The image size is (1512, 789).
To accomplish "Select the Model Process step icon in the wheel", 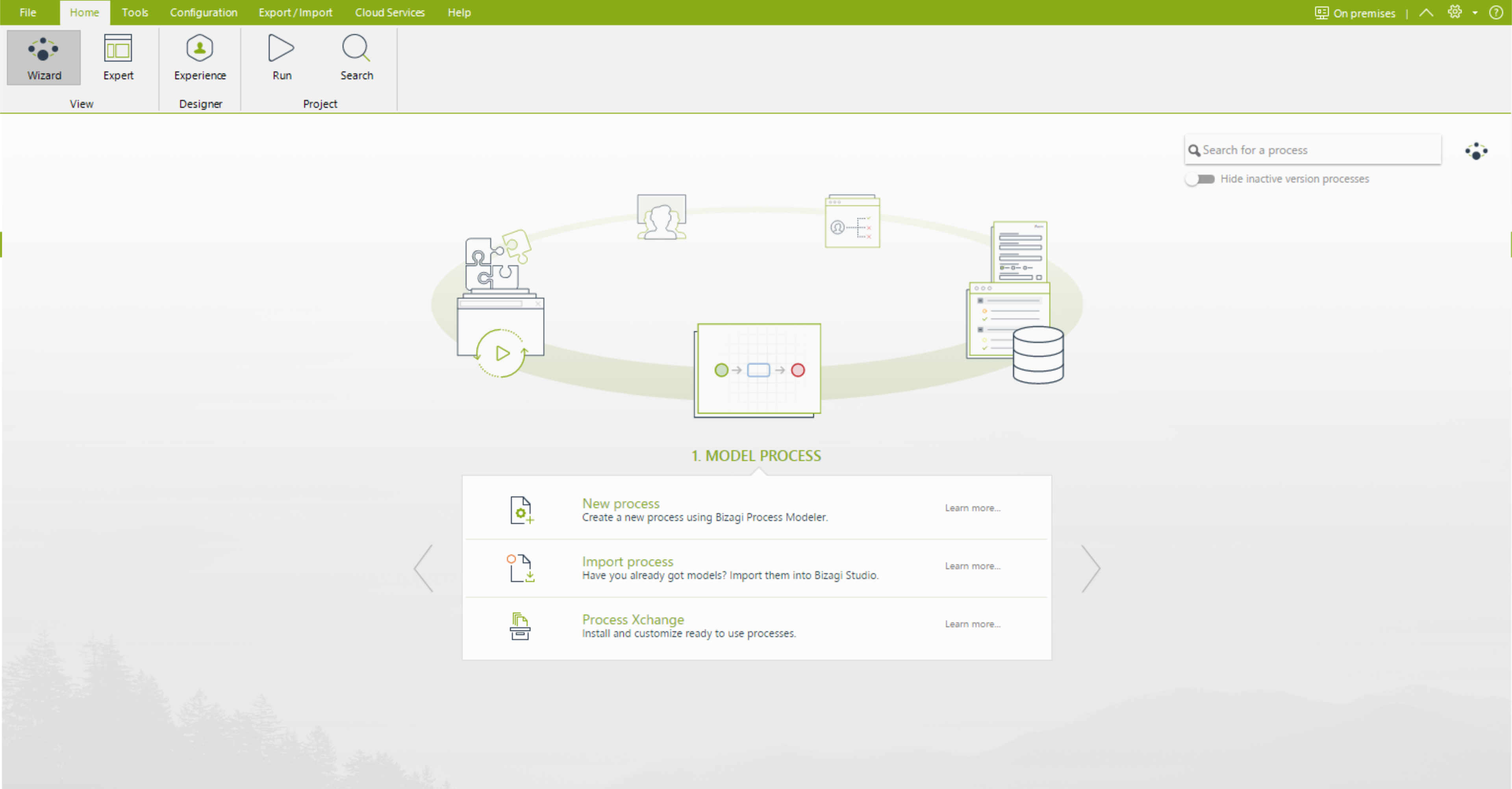I will pyautogui.click(x=757, y=370).
